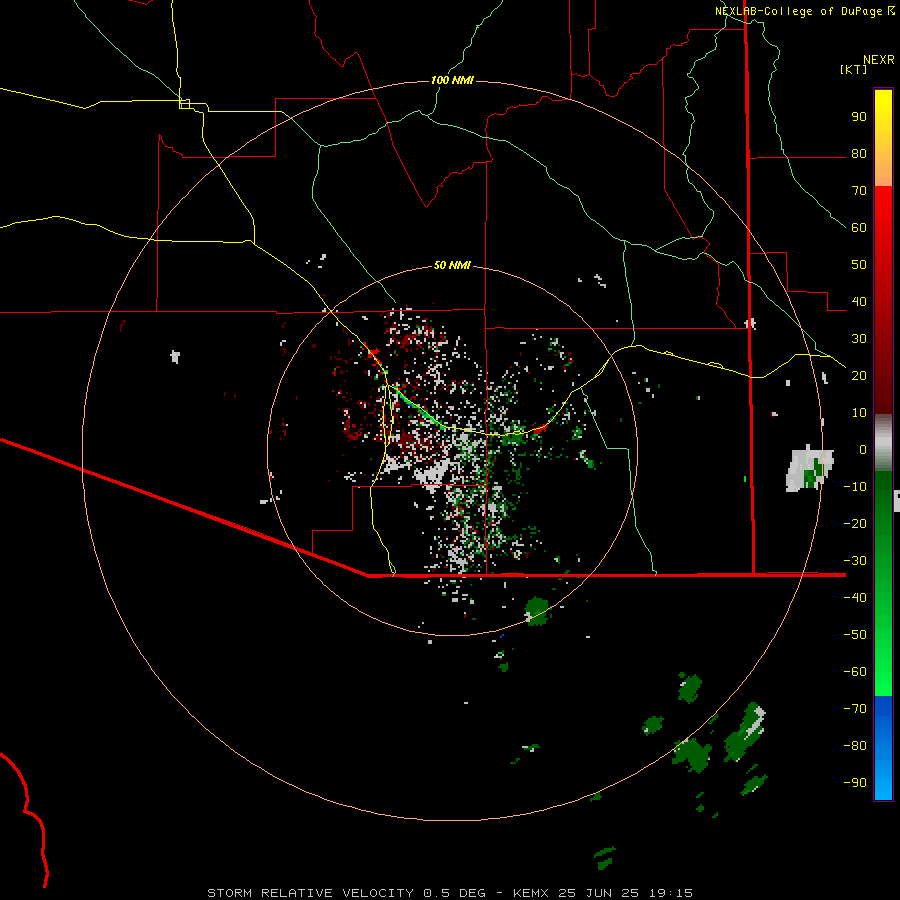The image size is (900, 900).
Task: Click the positive 10 scale label
Action: point(859,413)
